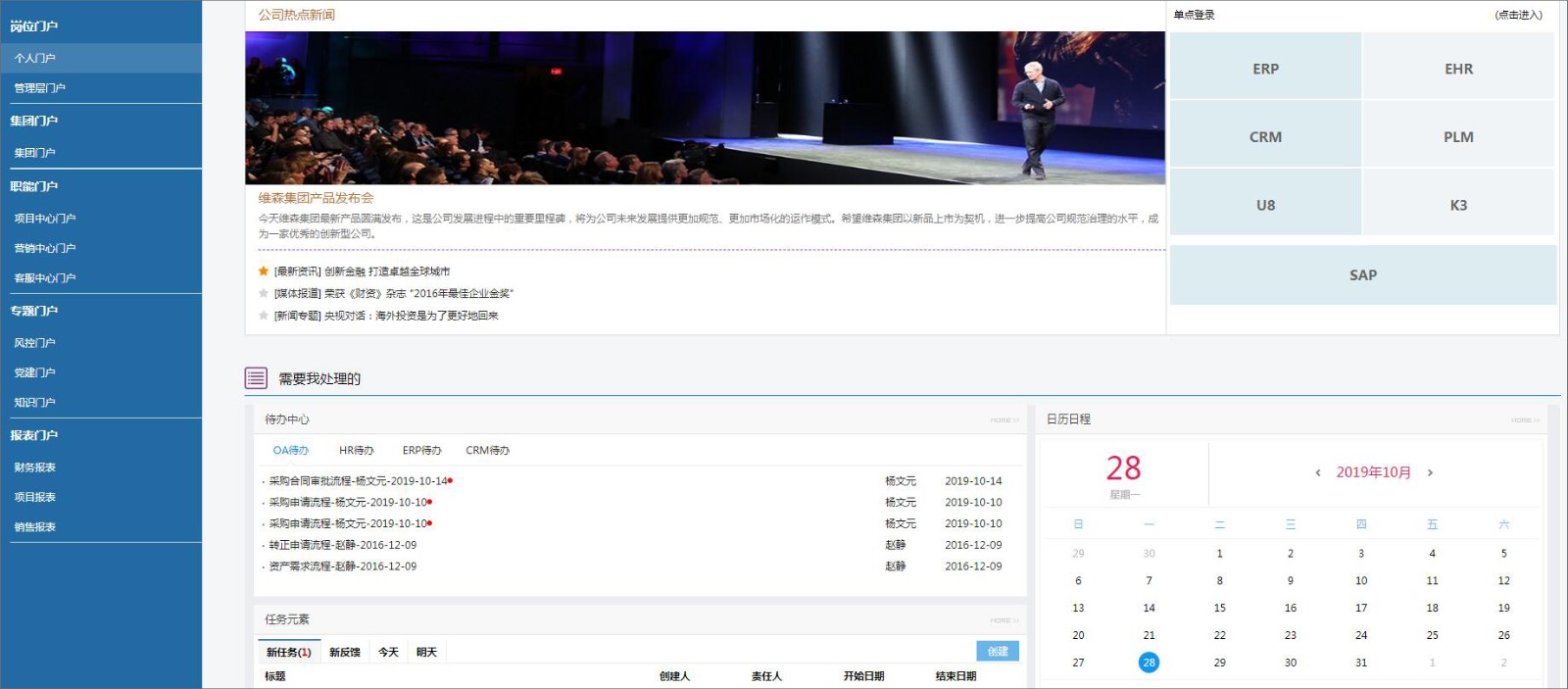This screenshot has height=689, width=1568.
Task: Open 采购合同审批流程-杨文元-2019-10-14 item
Action: [359, 481]
